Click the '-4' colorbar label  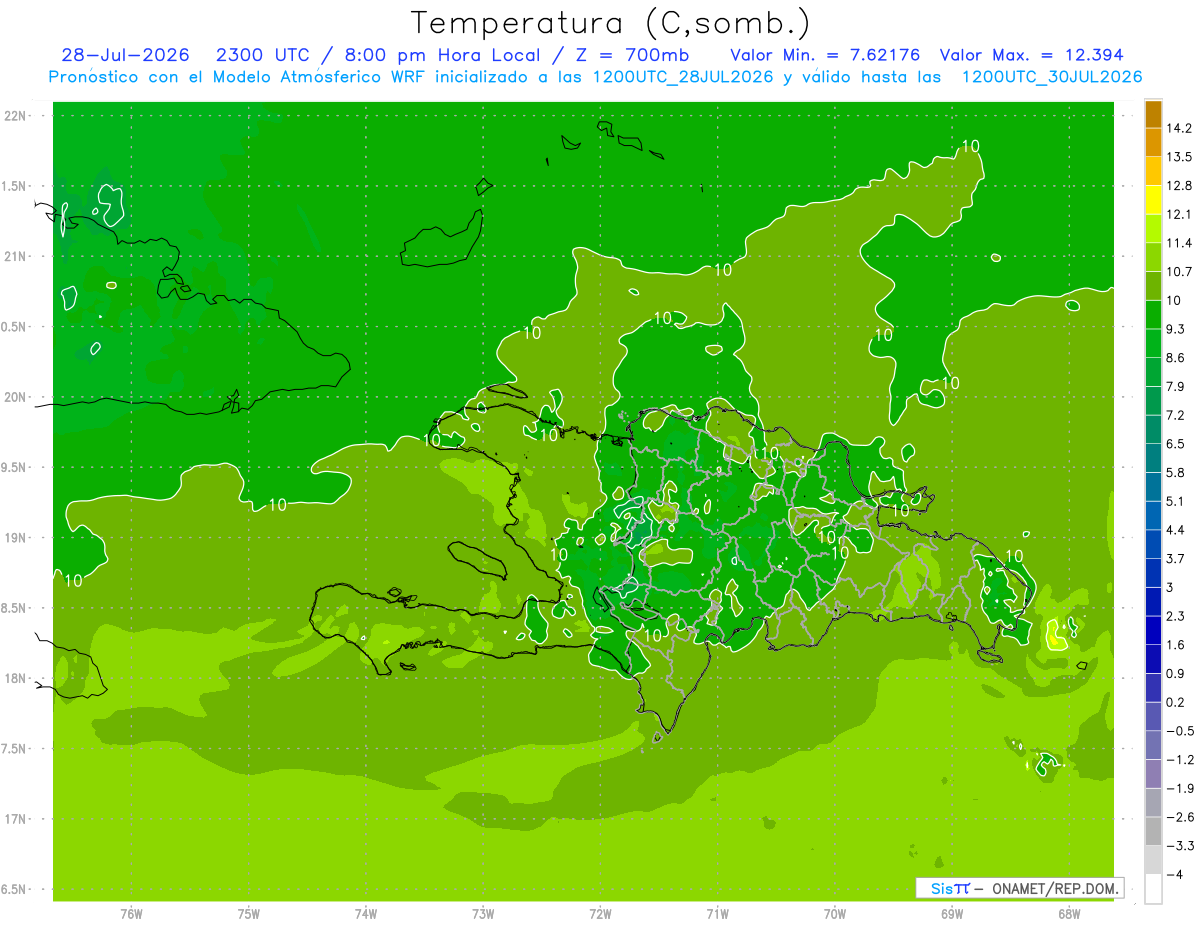[1173, 874]
